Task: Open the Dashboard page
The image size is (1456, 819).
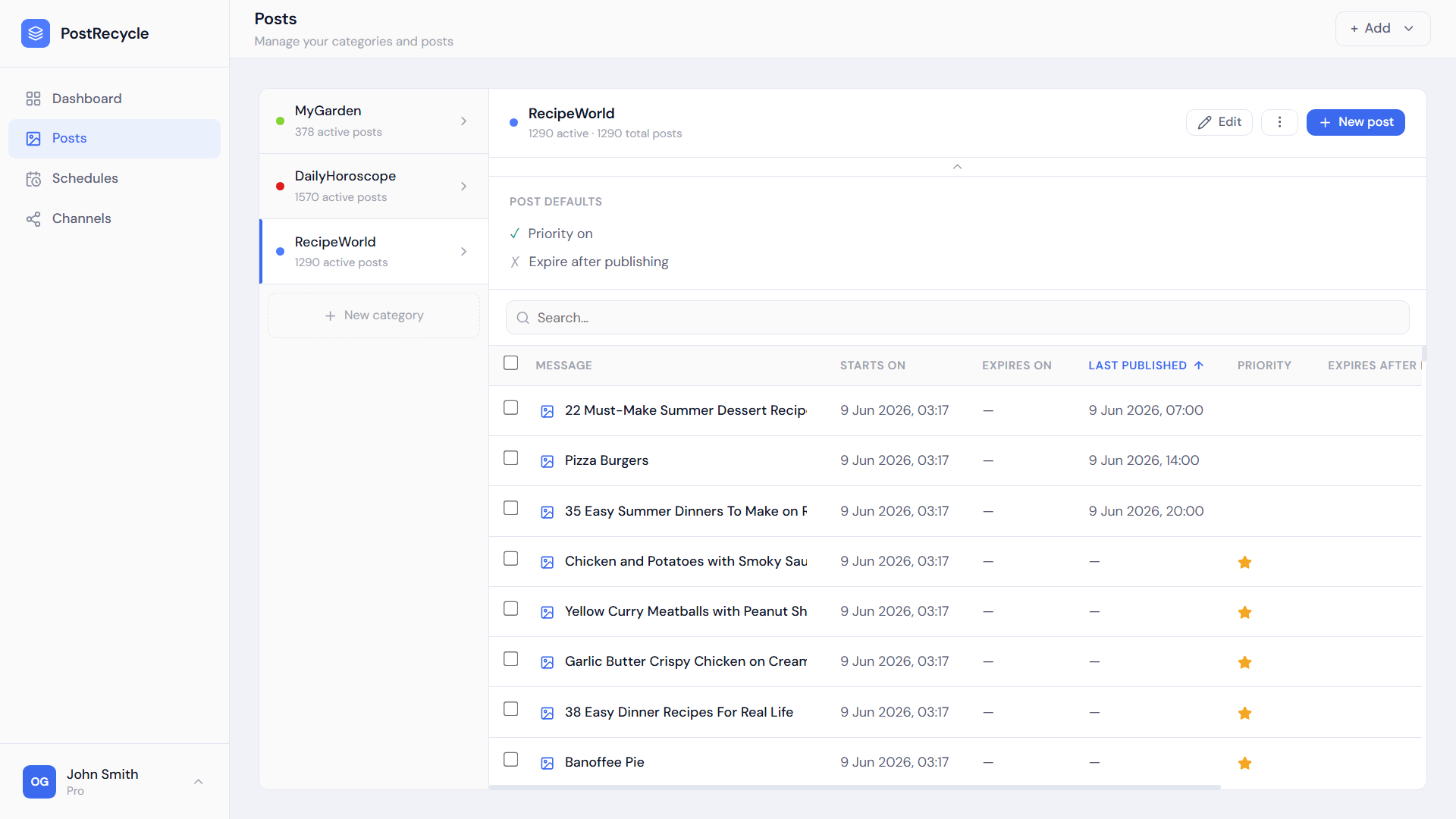Action: click(x=115, y=99)
